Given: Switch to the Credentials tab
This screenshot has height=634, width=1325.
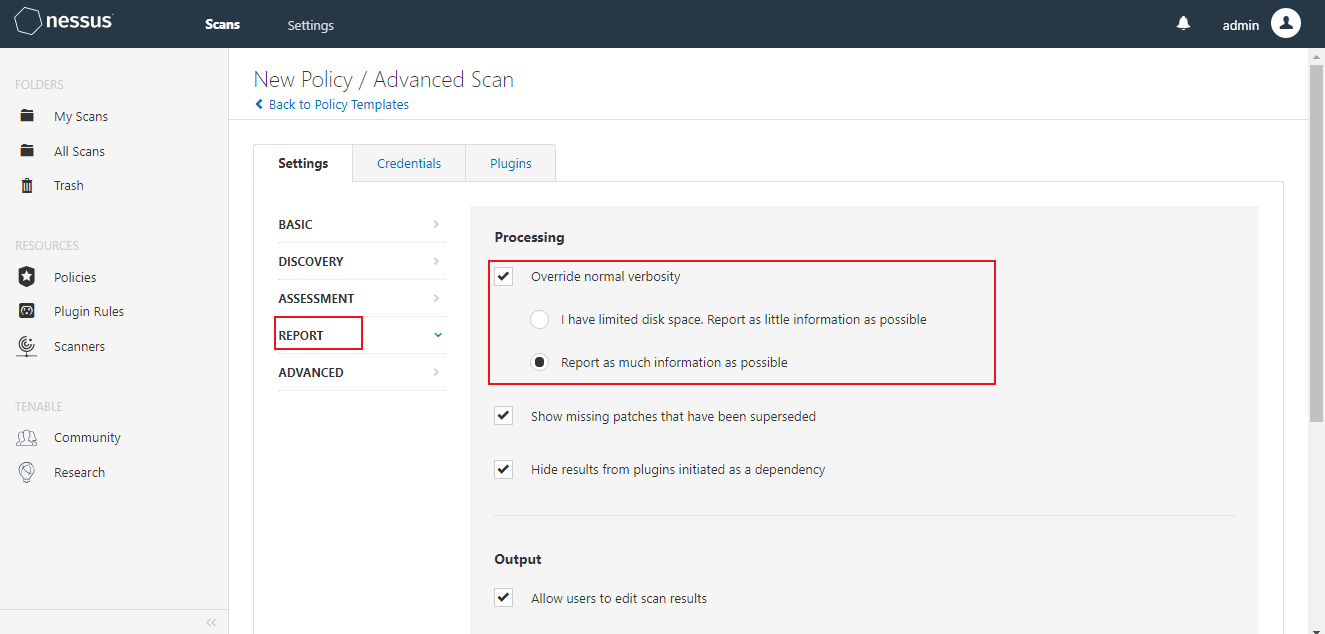Looking at the screenshot, I should tap(409, 164).
